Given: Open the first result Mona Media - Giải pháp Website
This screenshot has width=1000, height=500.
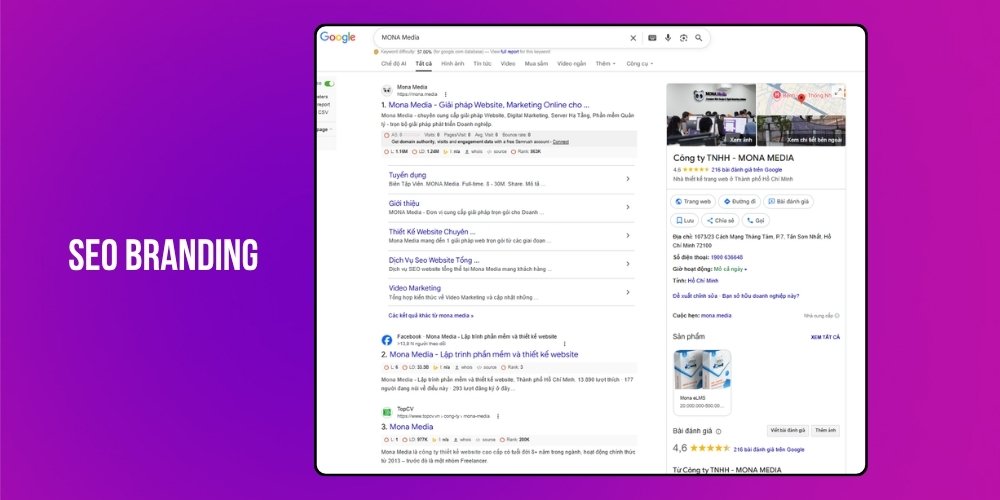Looking at the screenshot, I should click(x=489, y=105).
